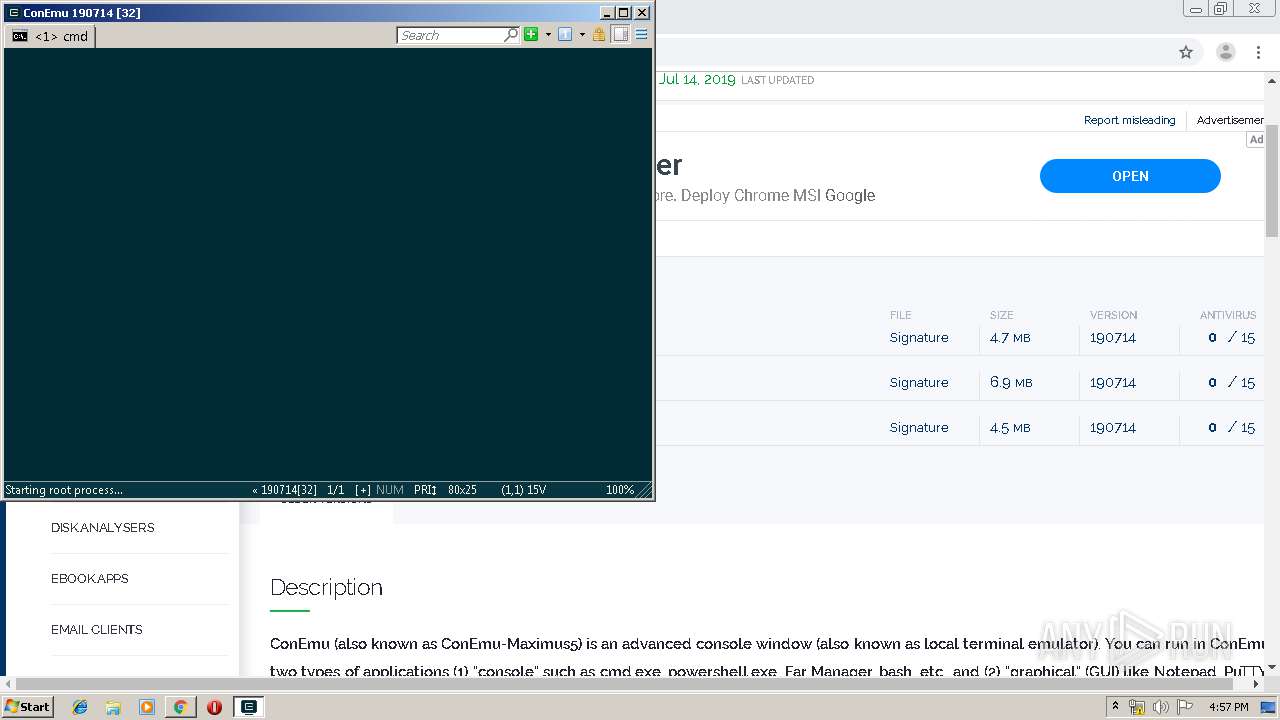The height and width of the screenshot is (720, 1280).
Task: Toggle alternative mode pane icon in ConEmu toolbar
Action: click(621, 34)
